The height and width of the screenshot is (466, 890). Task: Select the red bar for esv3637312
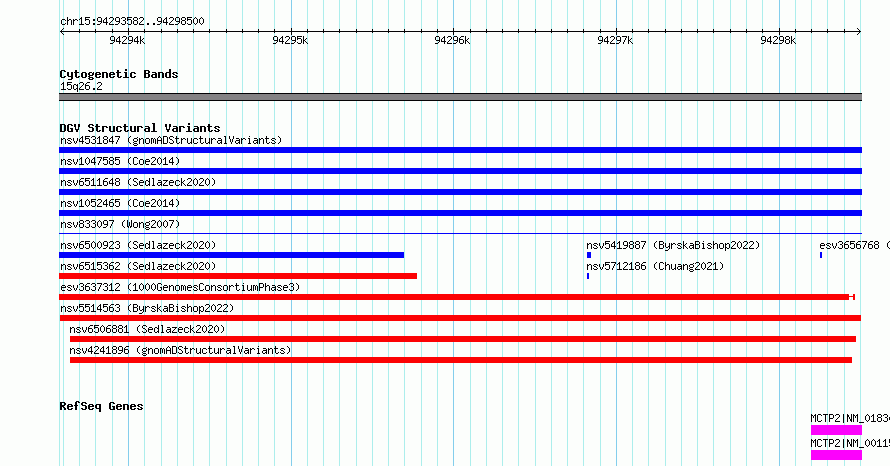(x=457, y=297)
